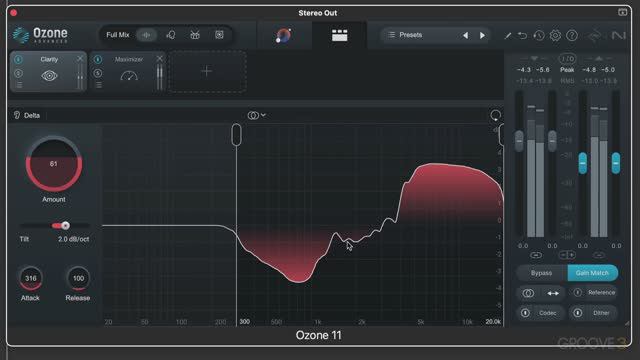The width and height of the screenshot is (640, 360).
Task: Open the Clarity module list menu icon
Action: pyautogui.click(x=19, y=85)
